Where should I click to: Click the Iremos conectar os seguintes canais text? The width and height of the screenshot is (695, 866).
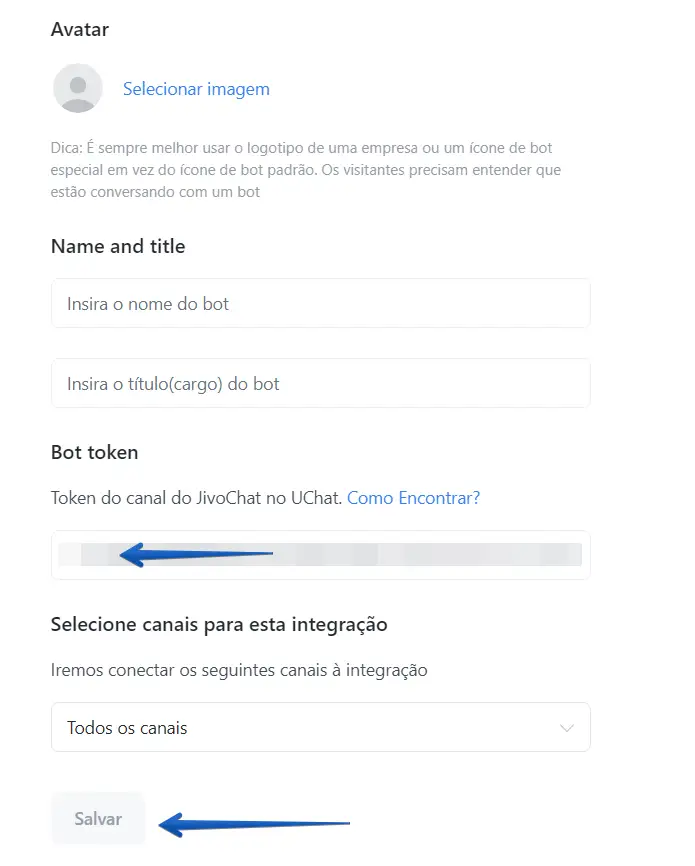pyautogui.click(x=239, y=670)
